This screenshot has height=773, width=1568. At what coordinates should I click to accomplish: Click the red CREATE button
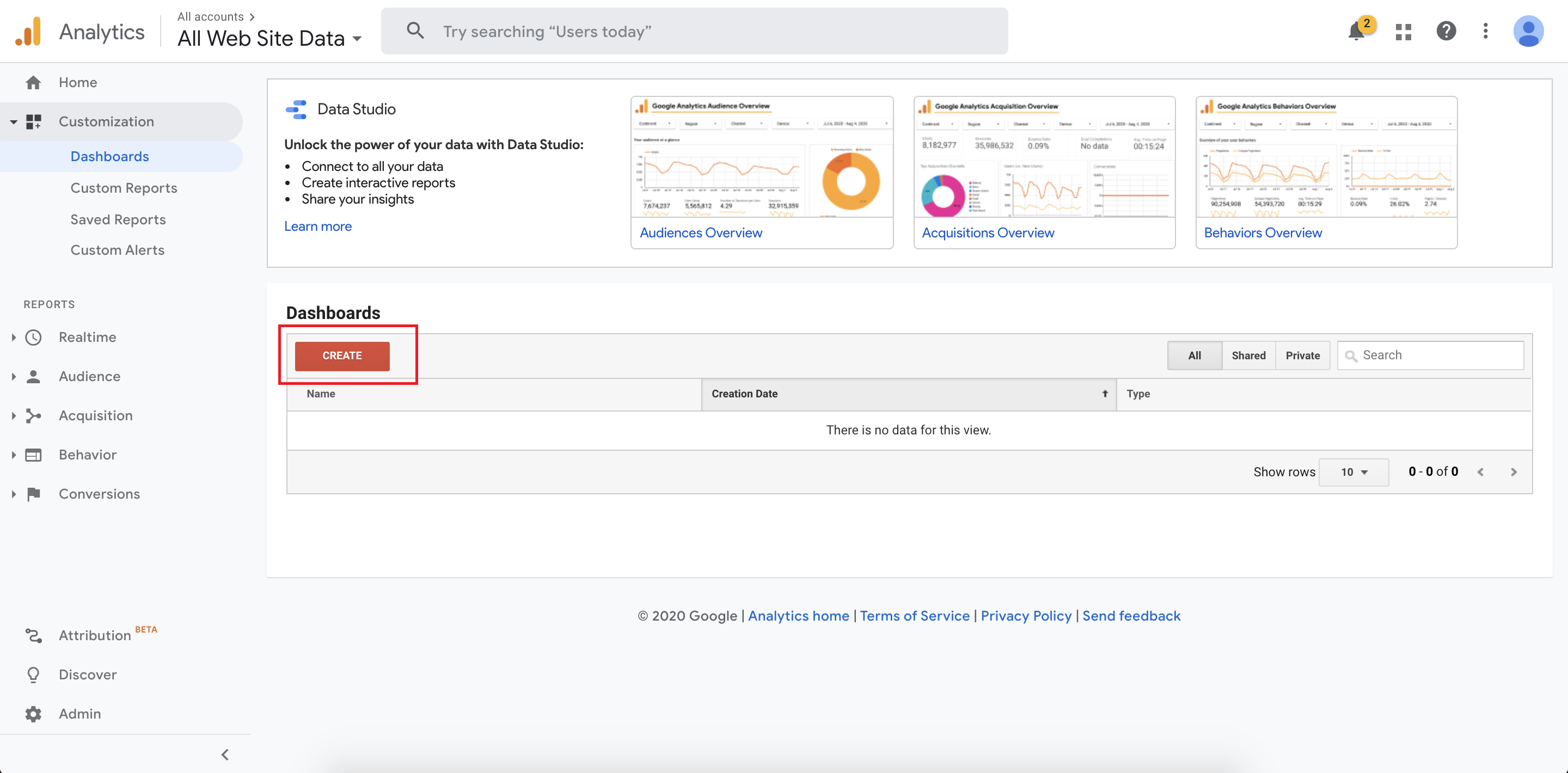coord(342,356)
